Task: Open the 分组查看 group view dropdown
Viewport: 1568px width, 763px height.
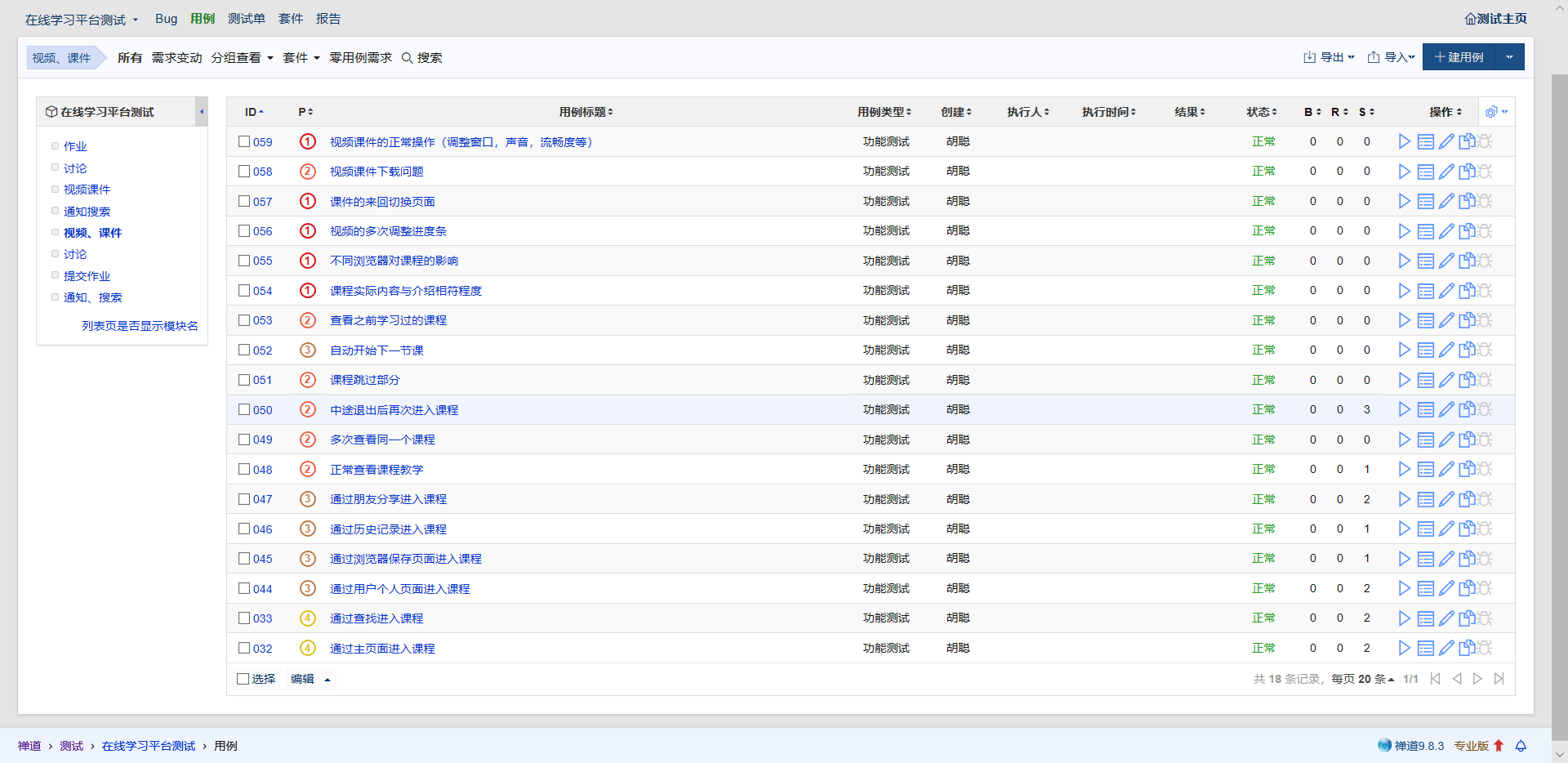Action: pos(242,58)
